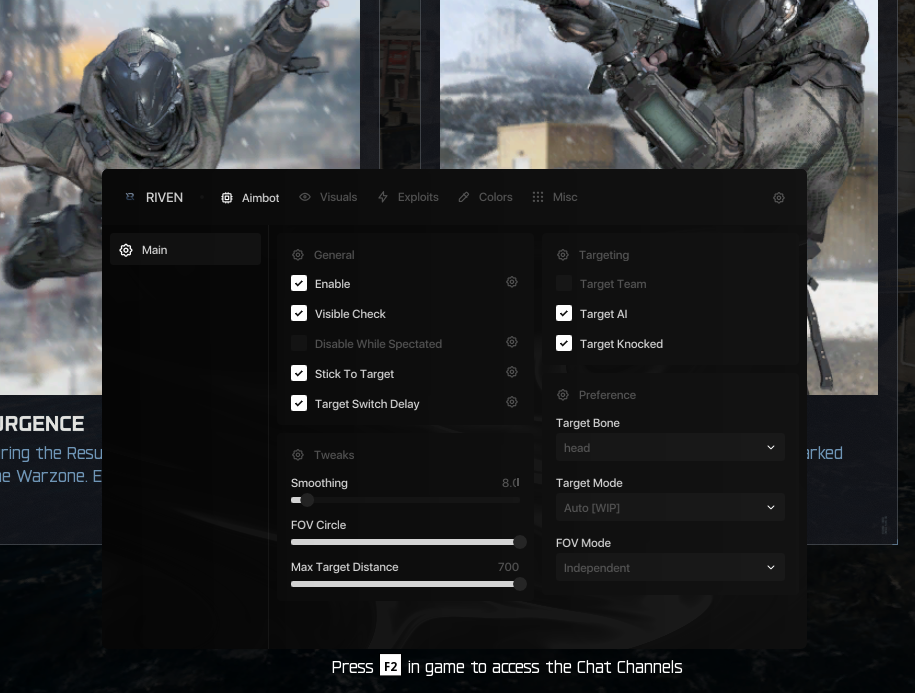Click the Preference section heading
This screenshot has width=915, height=693.
[x=607, y=395]
